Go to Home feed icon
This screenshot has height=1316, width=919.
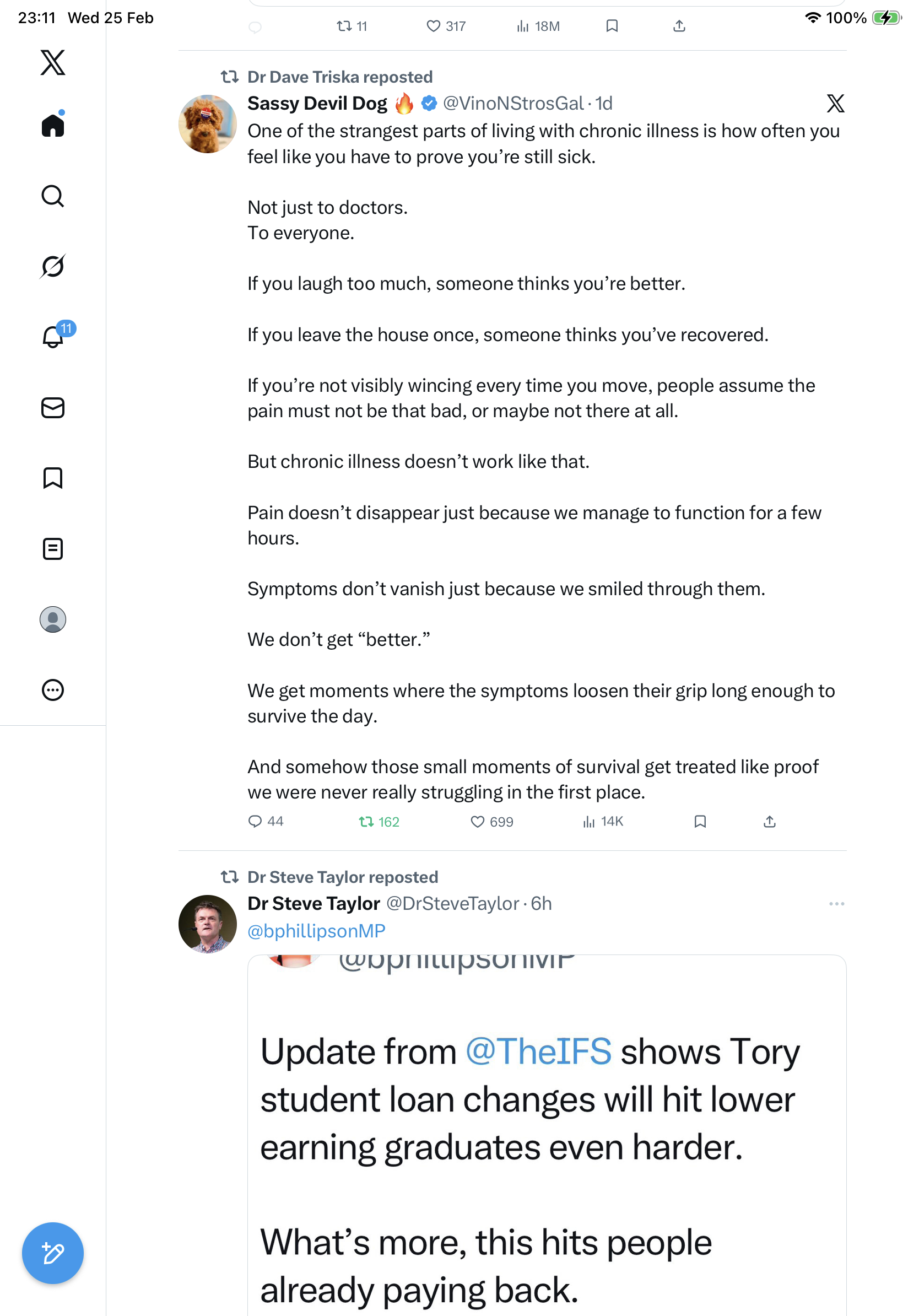(53, 125)
